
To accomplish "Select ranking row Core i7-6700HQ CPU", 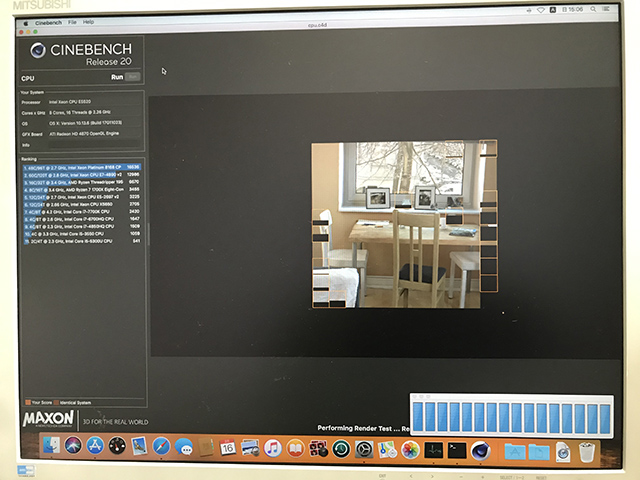I will [x=82, y=219].
